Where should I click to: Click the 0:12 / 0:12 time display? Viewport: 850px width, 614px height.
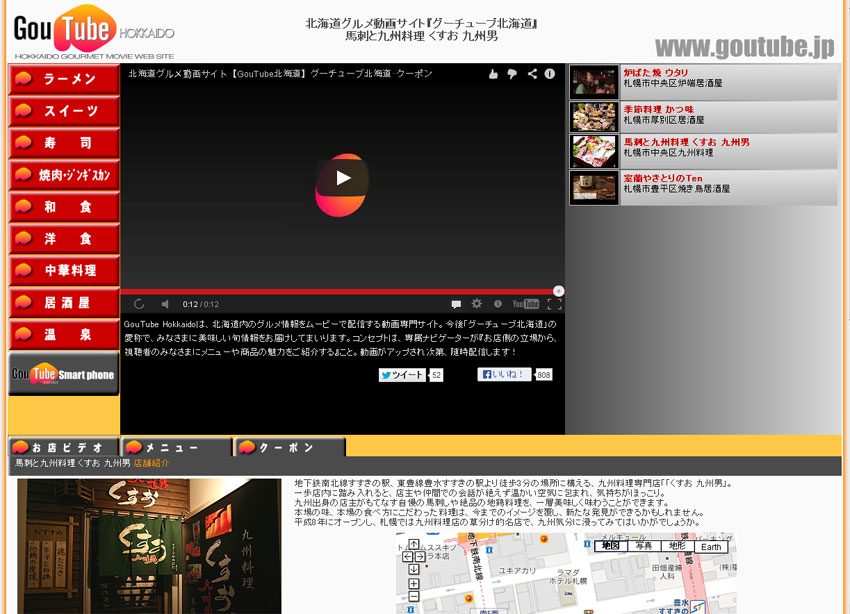pyautogui.click(x=201, y=305)
